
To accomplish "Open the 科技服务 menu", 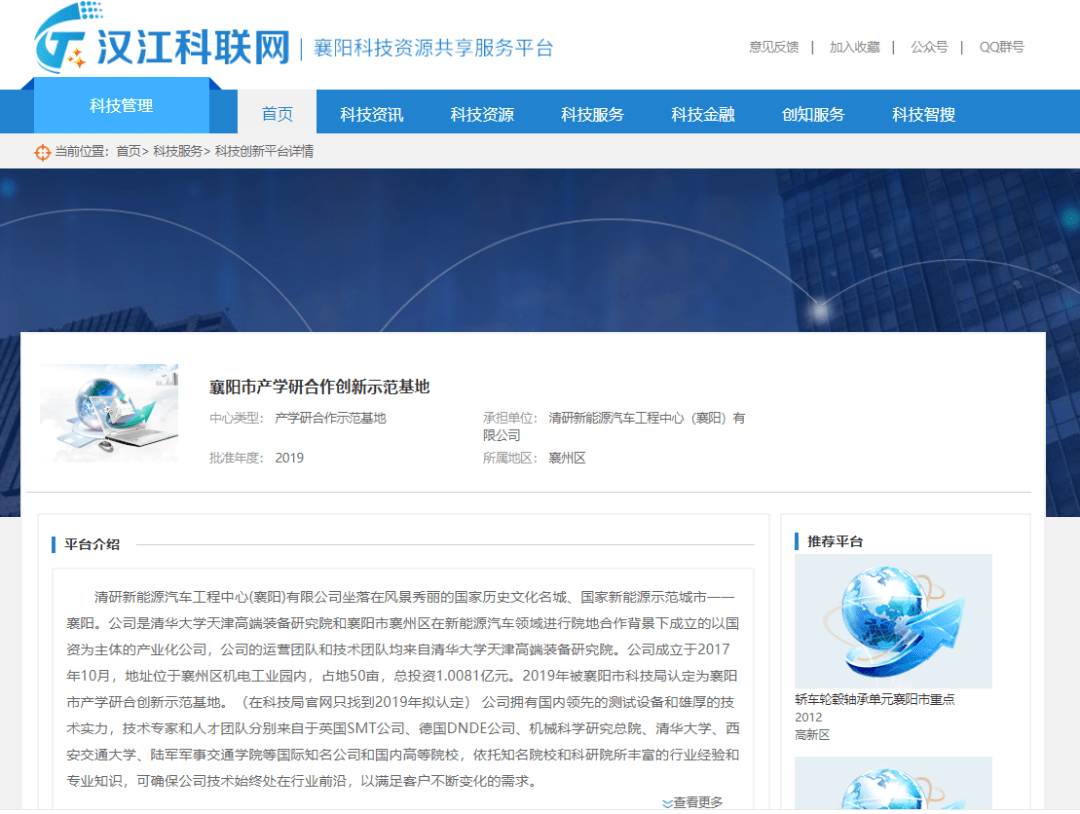I will 592,114.
